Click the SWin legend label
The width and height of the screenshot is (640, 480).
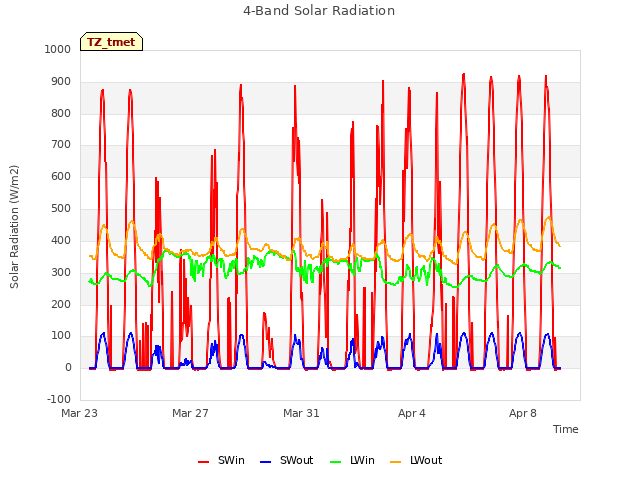tap(231, 460)
